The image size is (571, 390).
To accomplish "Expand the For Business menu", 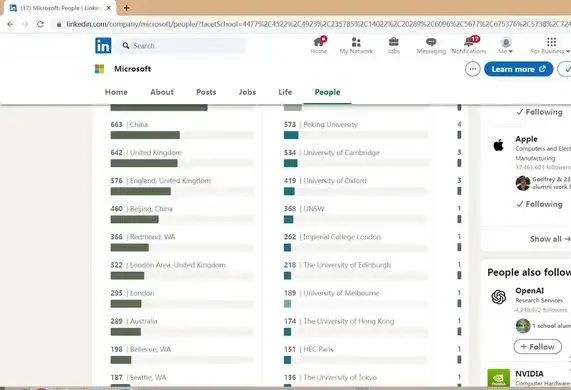I will [x=551, y=46].
